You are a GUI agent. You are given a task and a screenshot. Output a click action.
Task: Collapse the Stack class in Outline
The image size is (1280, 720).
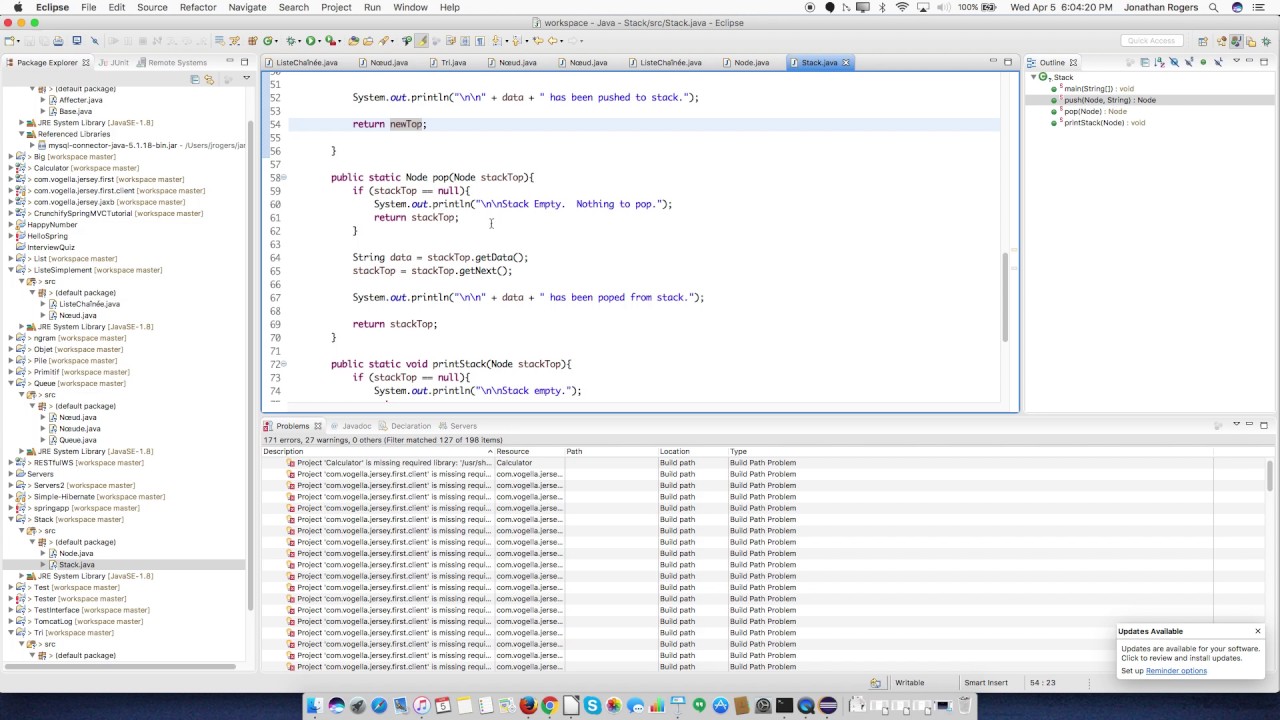[1033, 77]
